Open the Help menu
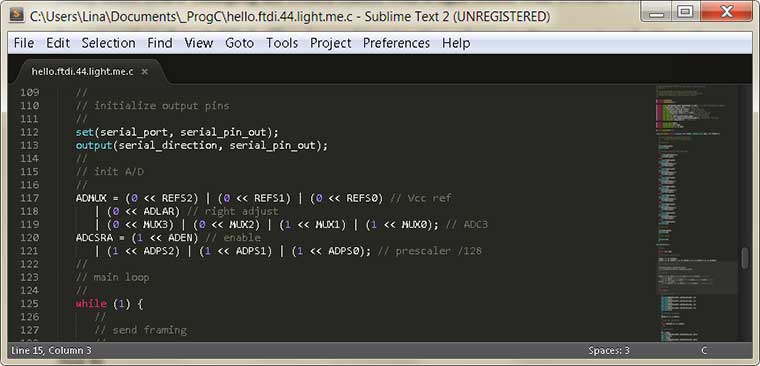Screen dimensions: 760x366 coord(456,43)
